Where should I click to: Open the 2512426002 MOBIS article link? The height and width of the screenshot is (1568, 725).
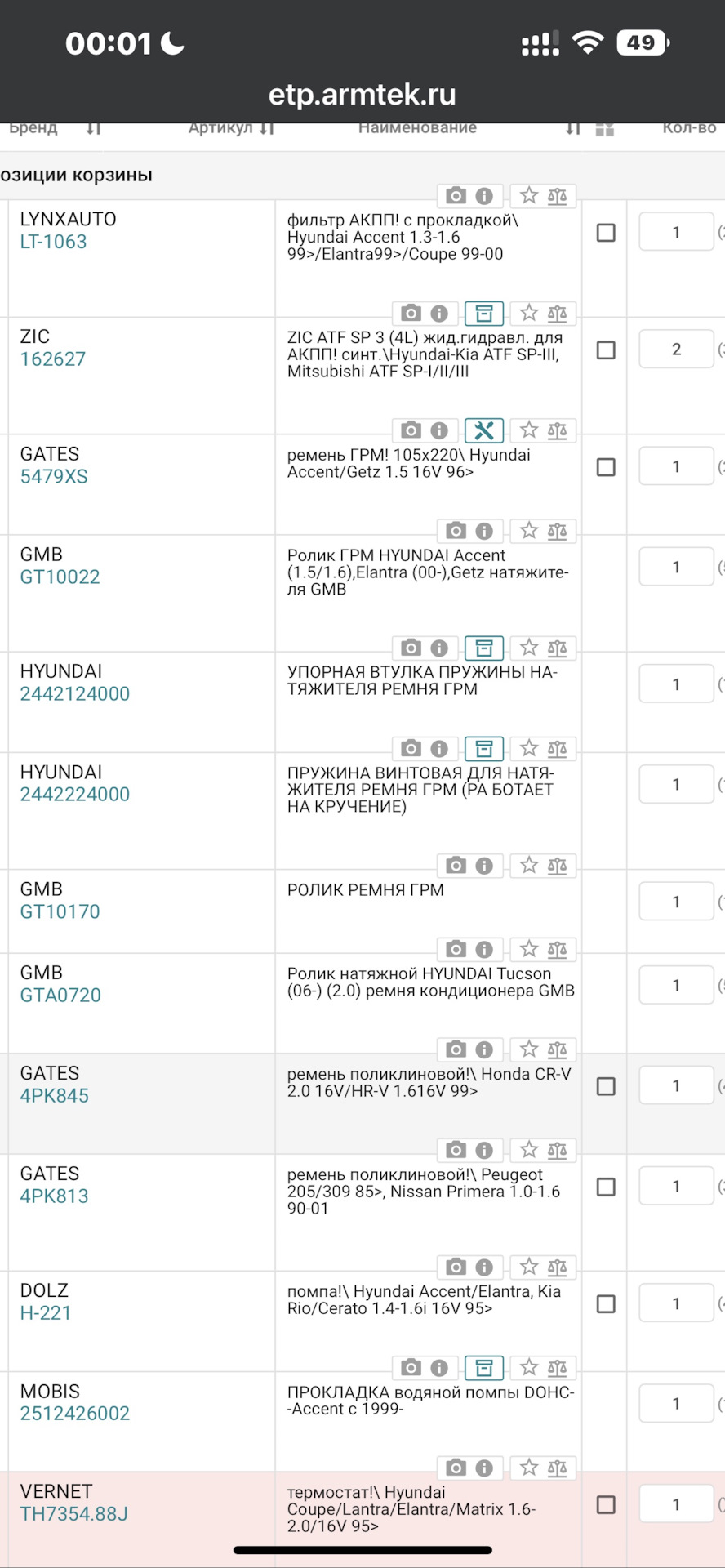coord(75,1413)
